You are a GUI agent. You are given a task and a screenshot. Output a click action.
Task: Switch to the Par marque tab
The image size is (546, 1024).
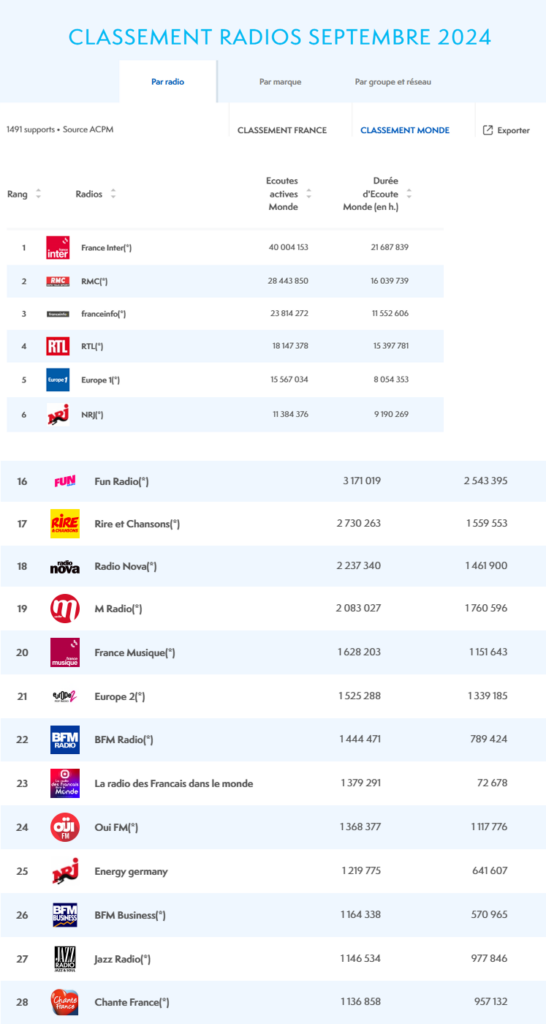[x=280, y=82]
